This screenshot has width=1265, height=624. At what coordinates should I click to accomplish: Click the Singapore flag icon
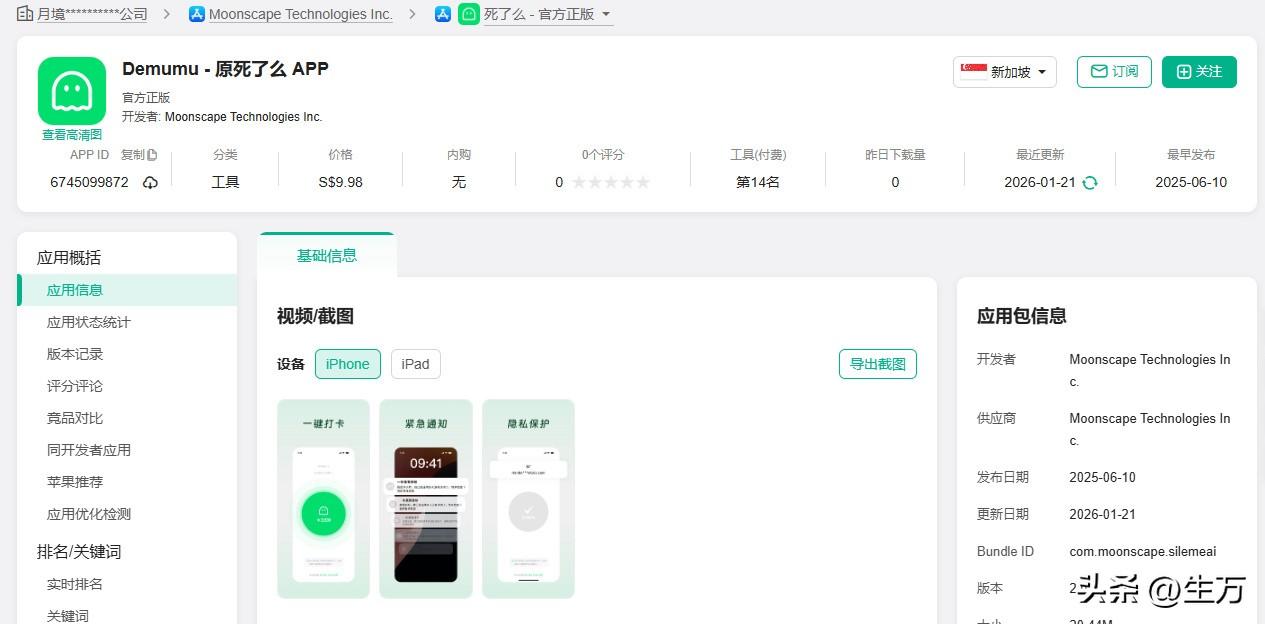point(974,72)
